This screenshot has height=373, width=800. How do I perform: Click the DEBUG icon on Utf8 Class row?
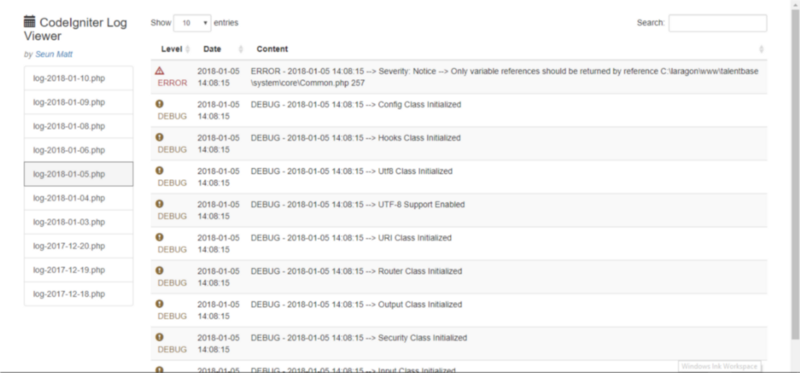coord(159,170)
